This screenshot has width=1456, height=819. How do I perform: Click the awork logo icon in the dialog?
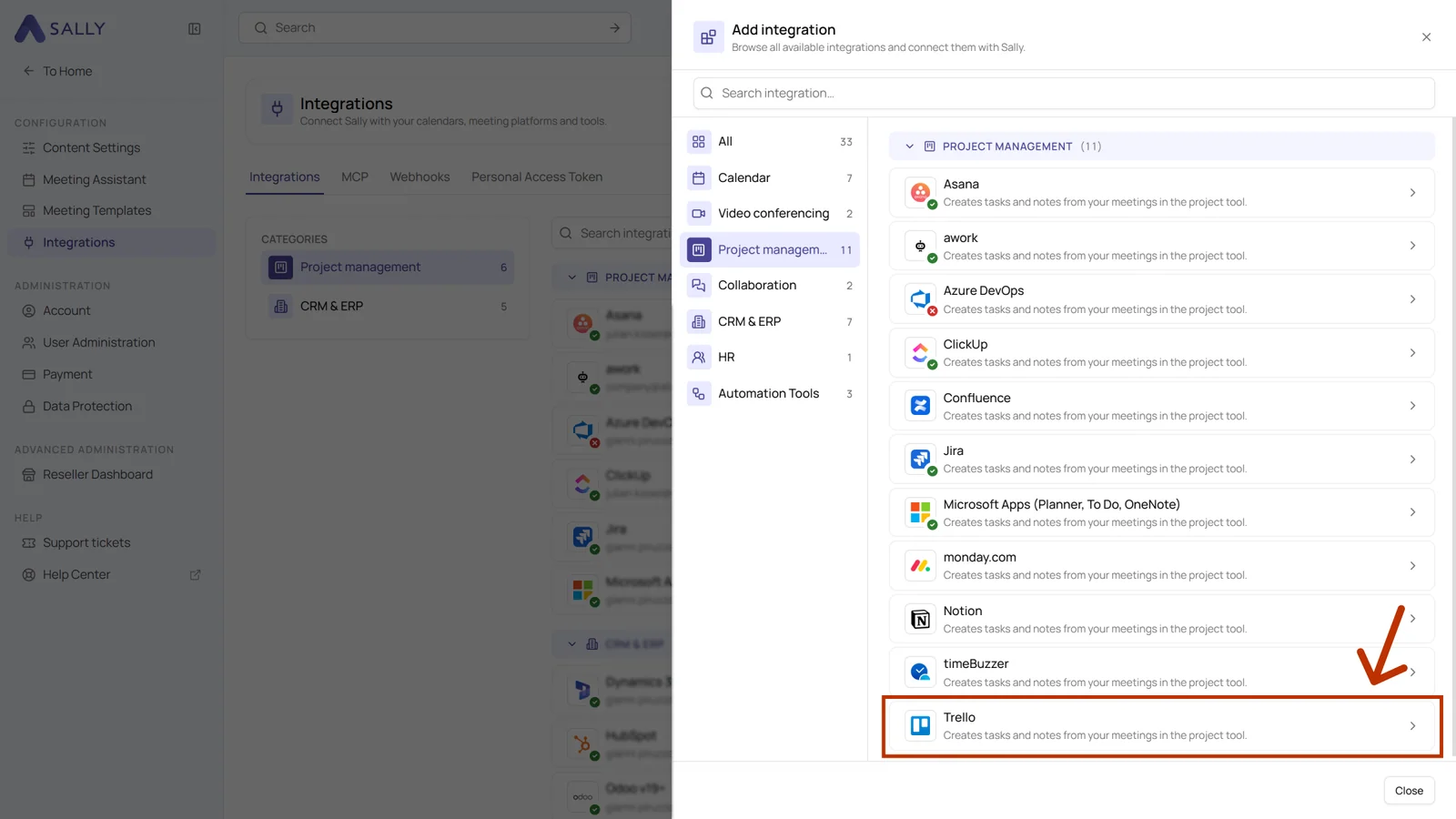click(920, 246)
